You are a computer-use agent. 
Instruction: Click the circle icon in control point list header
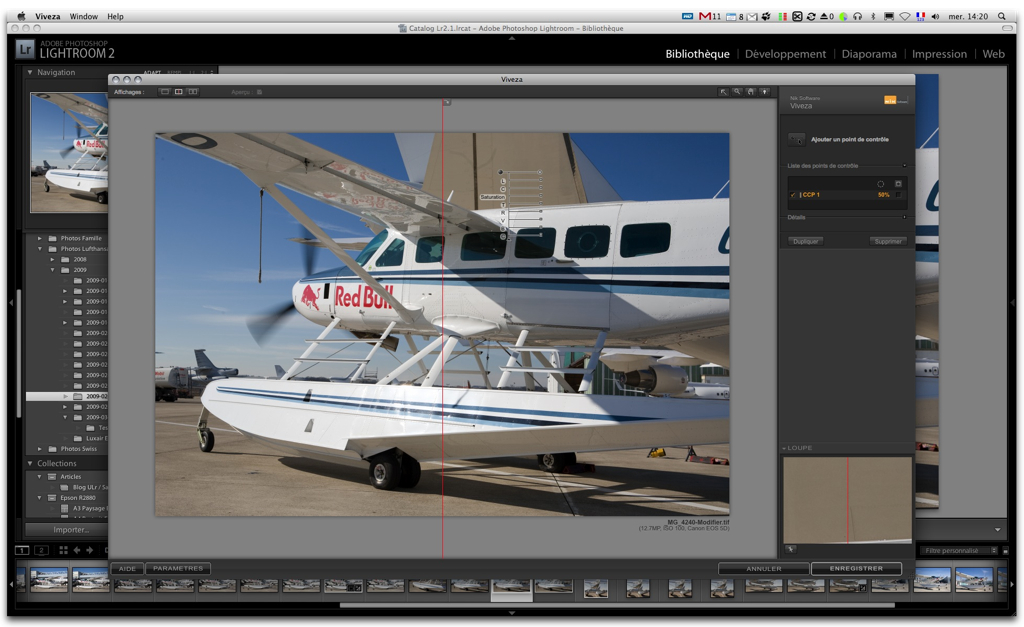pyautogui.click(x=880, y=184)
